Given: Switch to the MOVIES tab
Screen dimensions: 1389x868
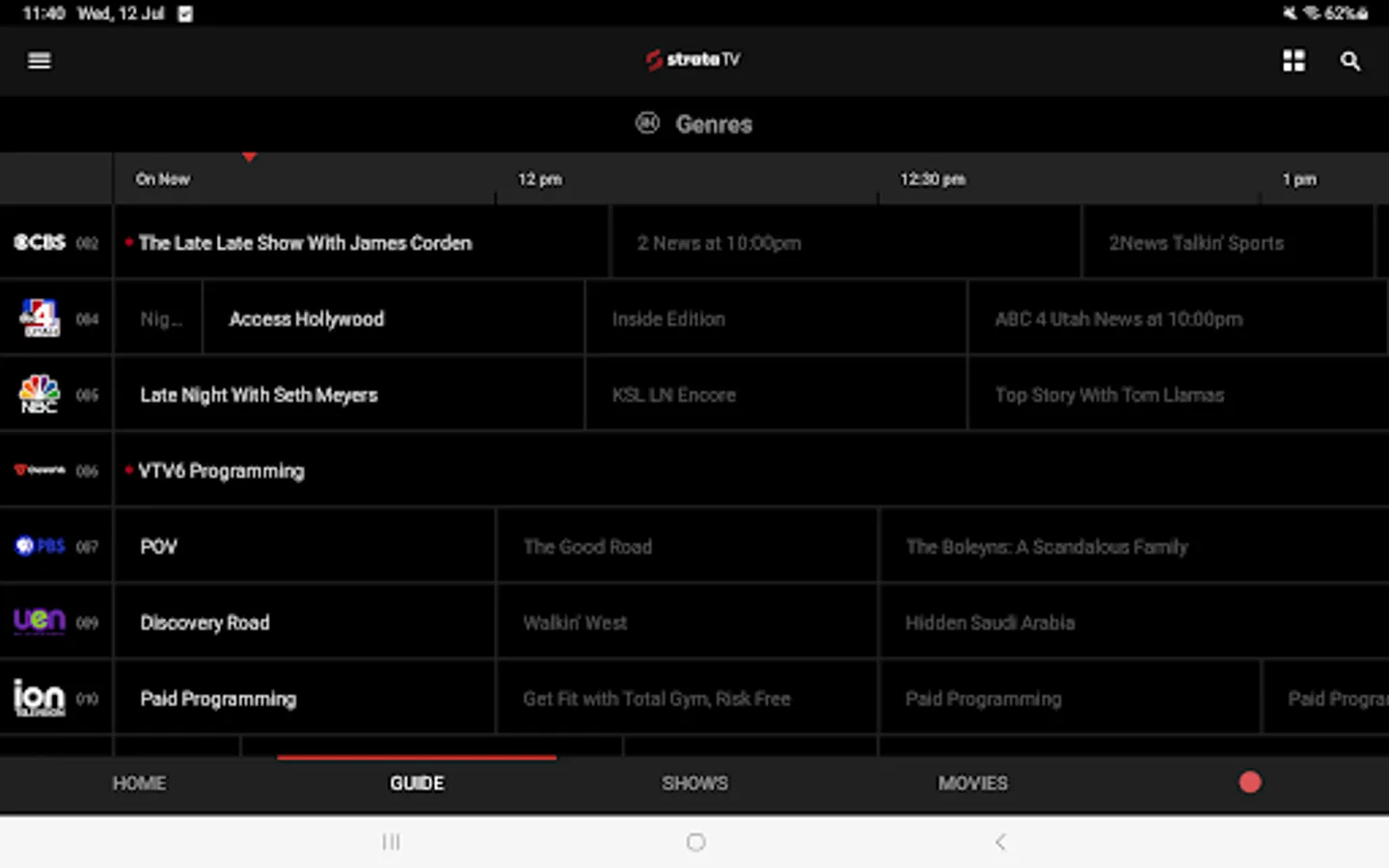Looking at the screenshot, I should [x=972, y=783].
